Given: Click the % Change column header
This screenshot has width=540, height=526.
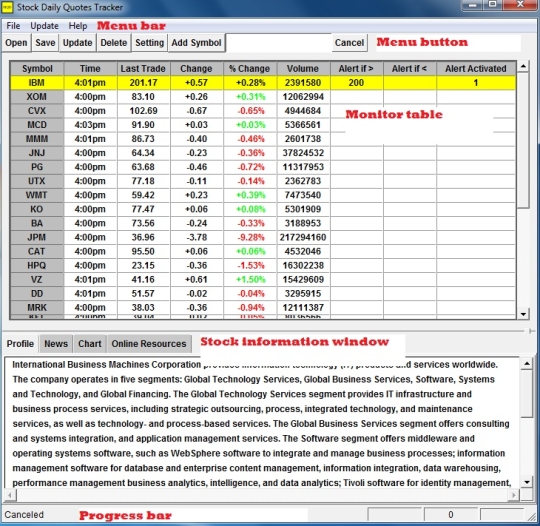Looking at the screenshot, I should click(x=250, y=69).
